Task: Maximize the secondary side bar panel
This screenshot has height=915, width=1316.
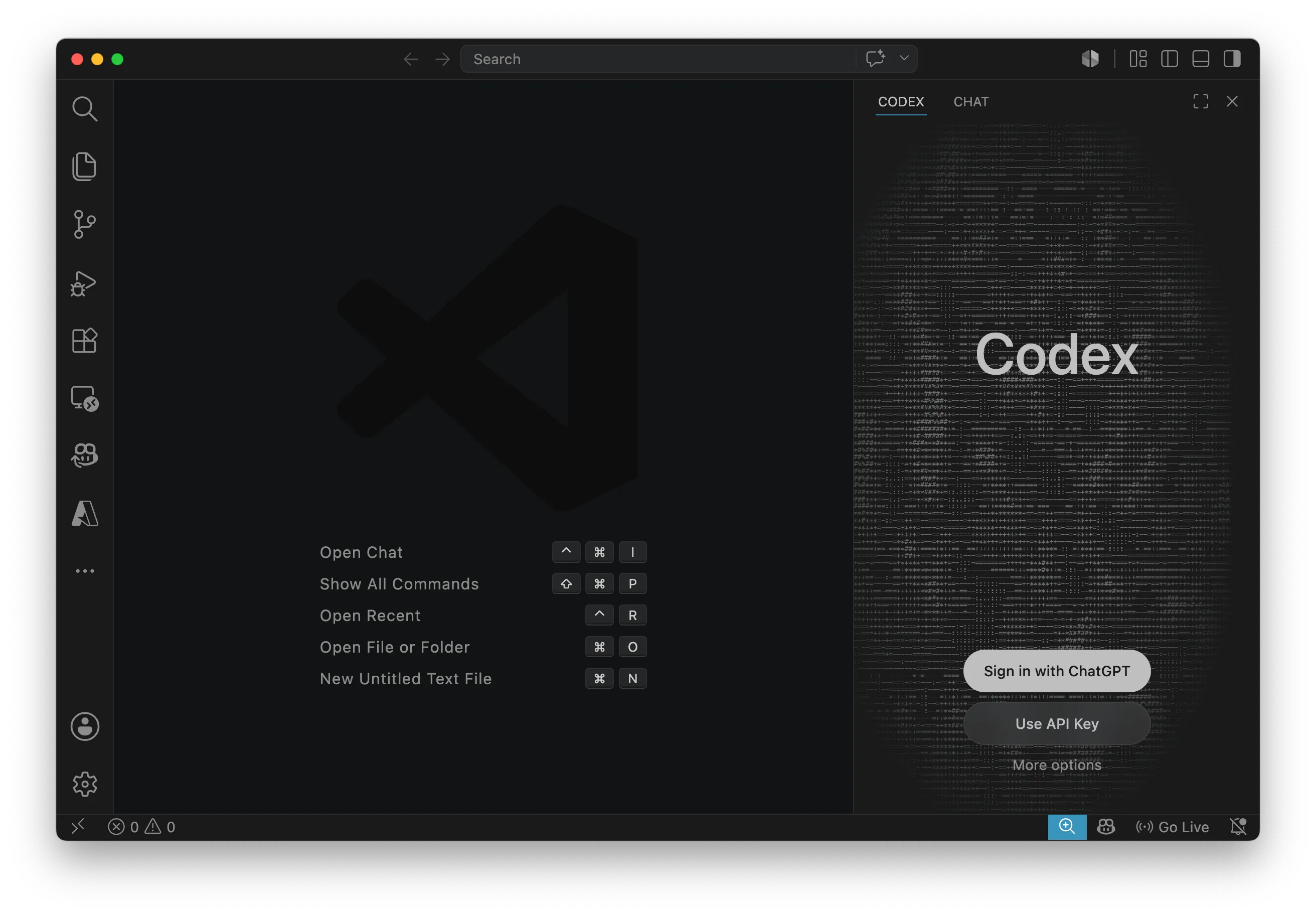Action: [x=1200, y=101]
